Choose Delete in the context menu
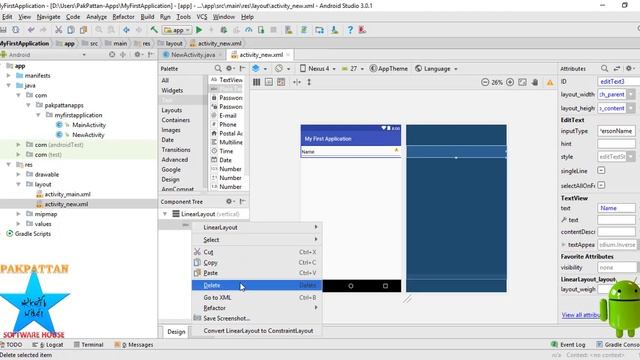 click(x=257, y=285)
